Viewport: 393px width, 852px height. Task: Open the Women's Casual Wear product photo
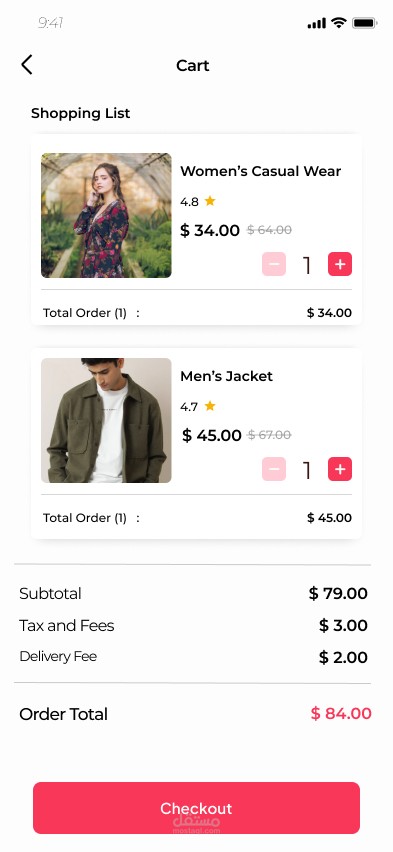pos(106,216)
